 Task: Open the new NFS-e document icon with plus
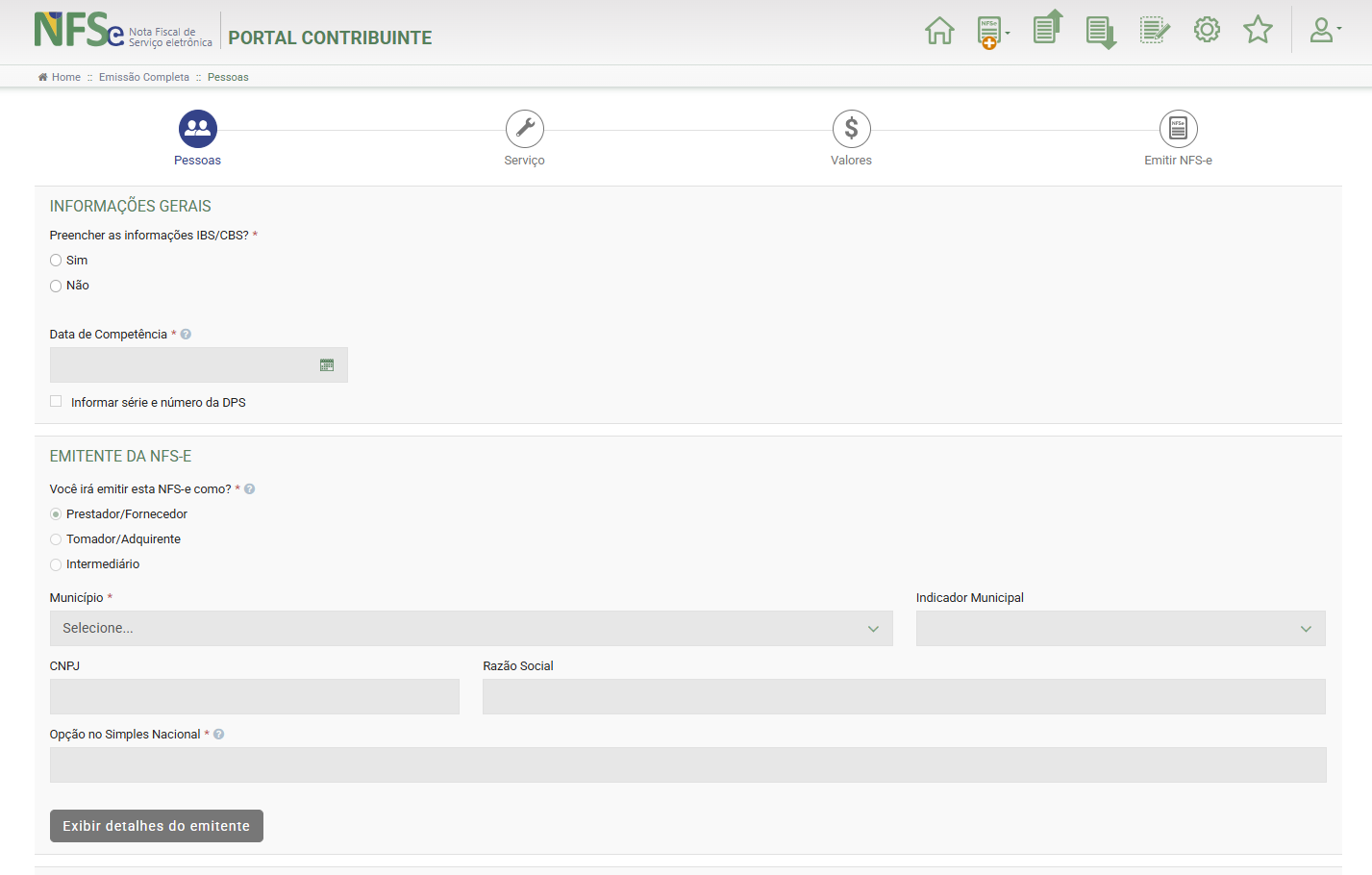pyautogui.click(x=990, y=32)
